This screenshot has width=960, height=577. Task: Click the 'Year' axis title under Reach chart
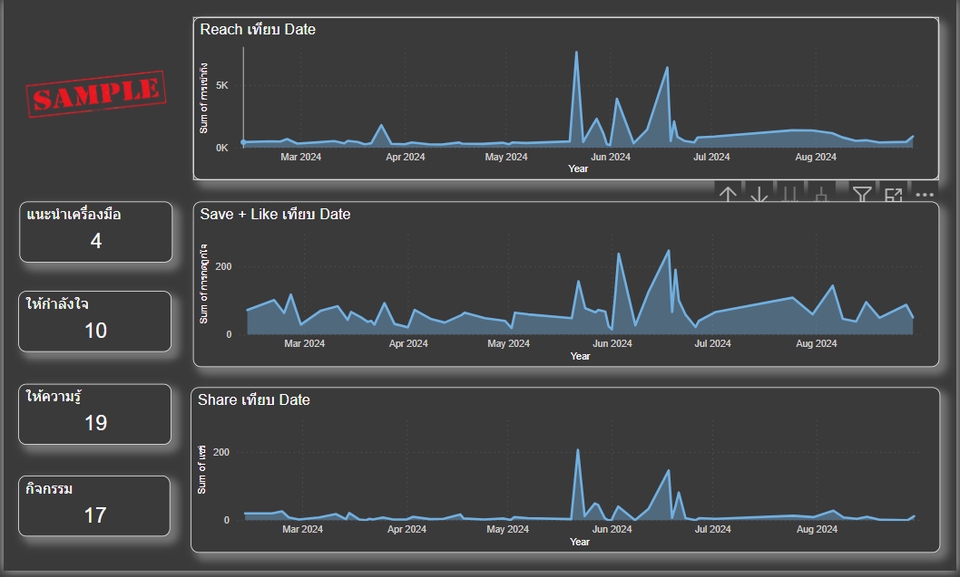tap(578, 168)
